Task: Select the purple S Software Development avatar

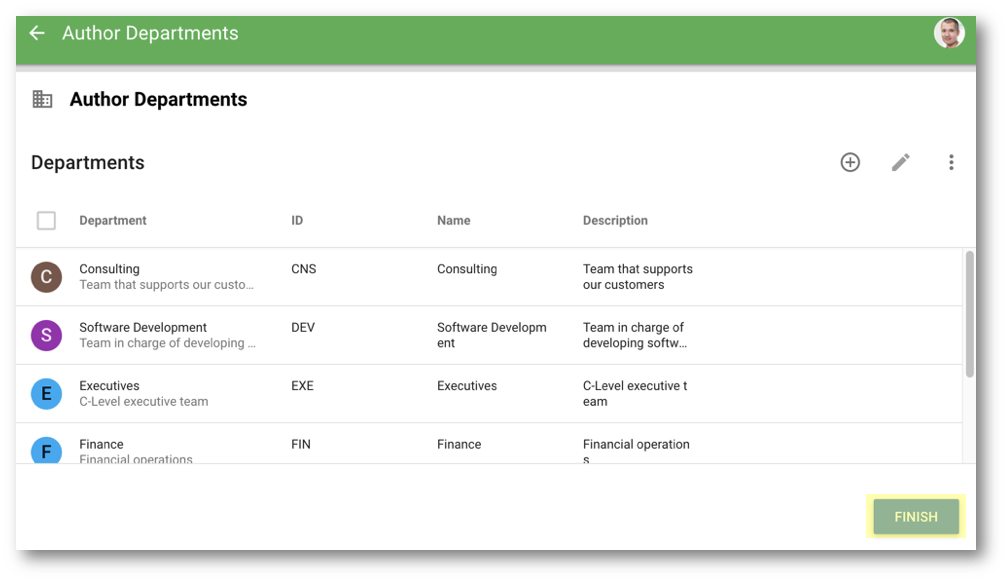Action: 46,335
